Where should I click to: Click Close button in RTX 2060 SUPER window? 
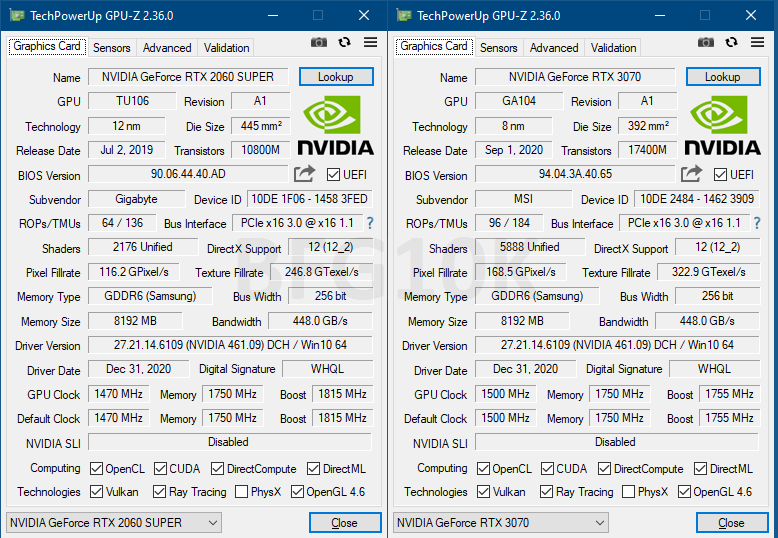(345, 523)
